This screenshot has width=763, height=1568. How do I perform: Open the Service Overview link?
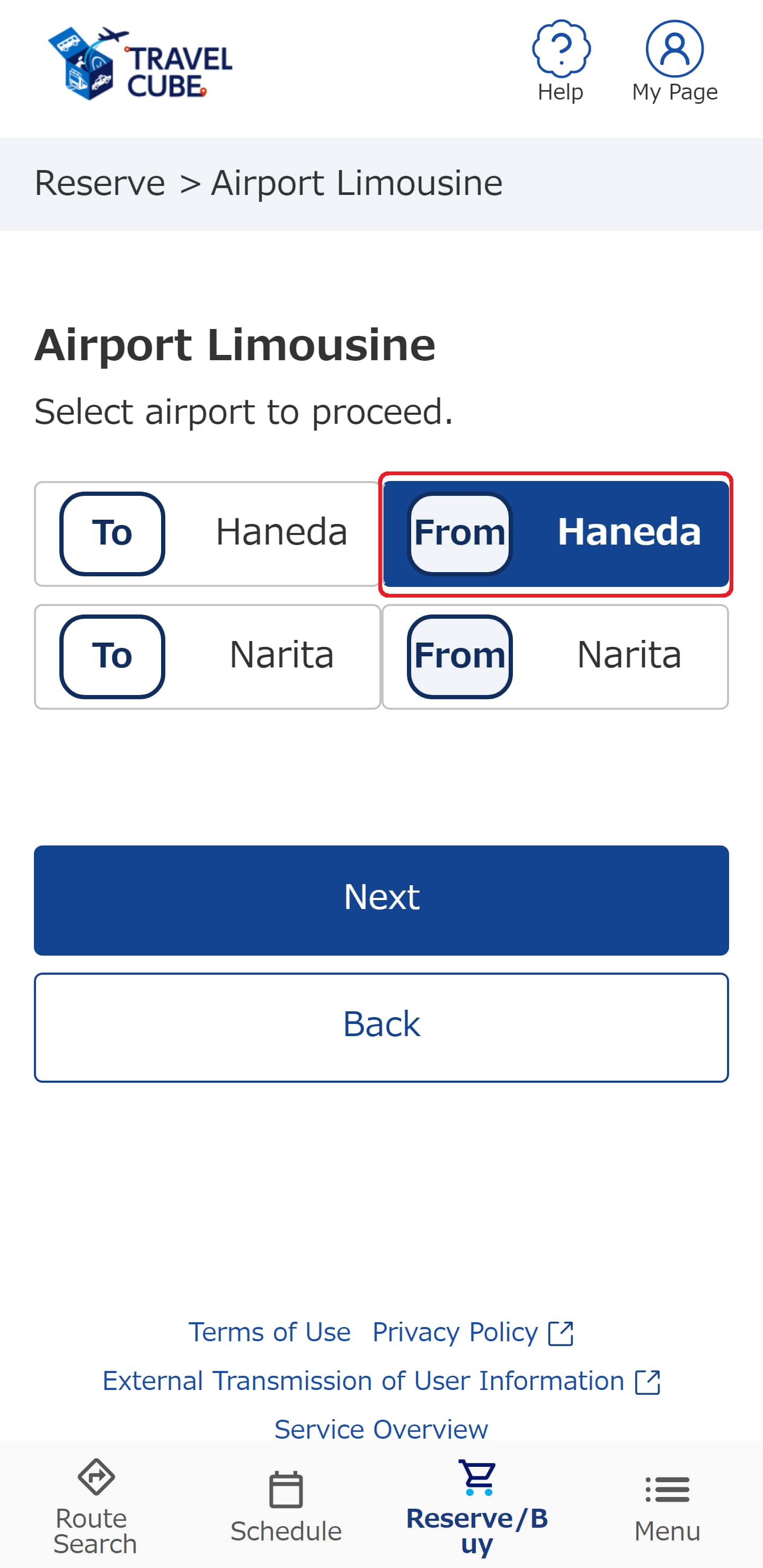381,1429
